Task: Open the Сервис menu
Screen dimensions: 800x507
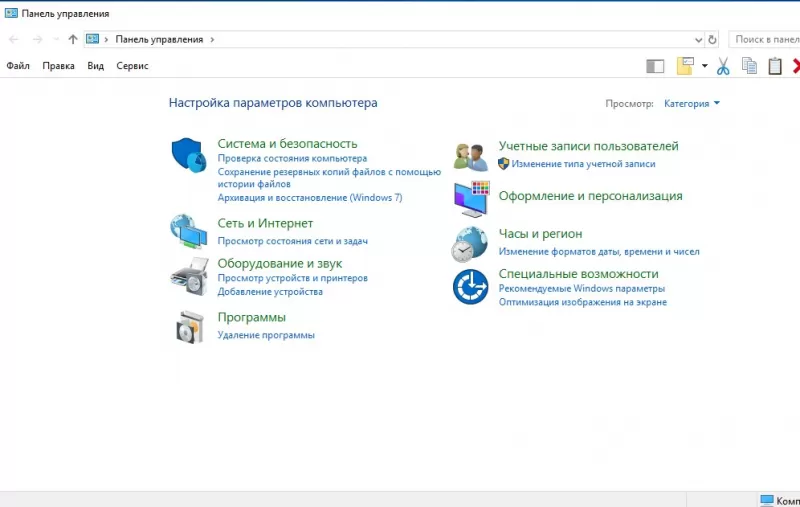Action: [x=132, y=66]
